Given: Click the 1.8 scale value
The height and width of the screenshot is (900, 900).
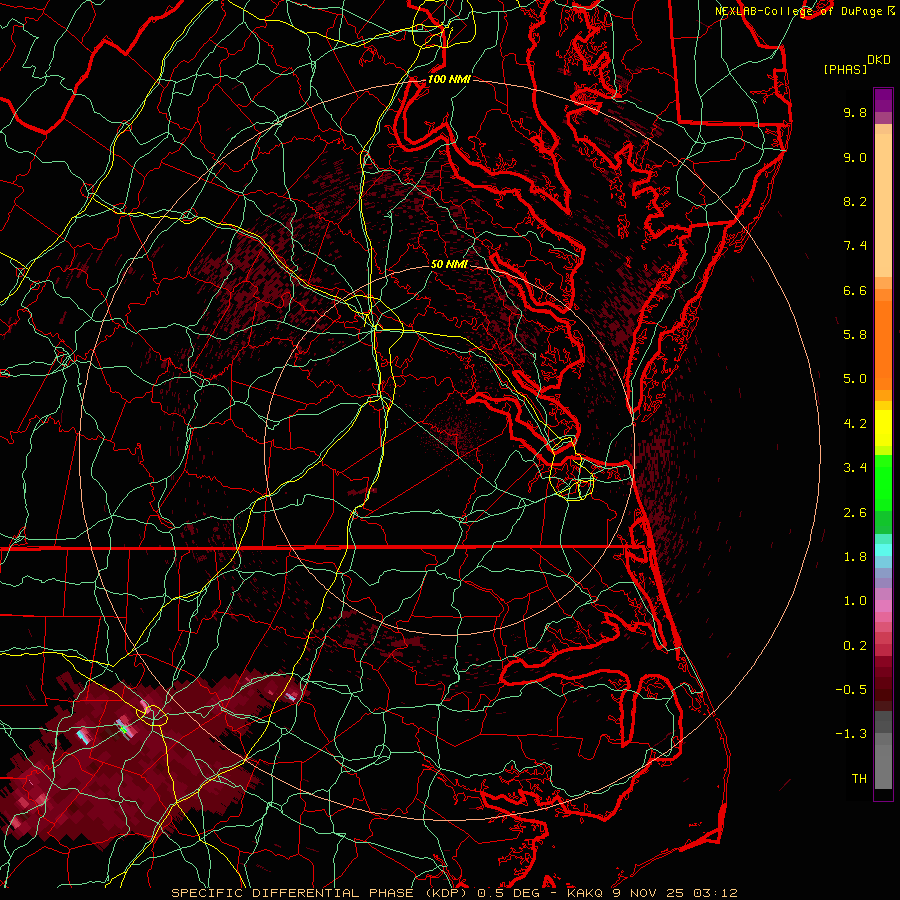Looking at the screenshot, I should point(855,557).
